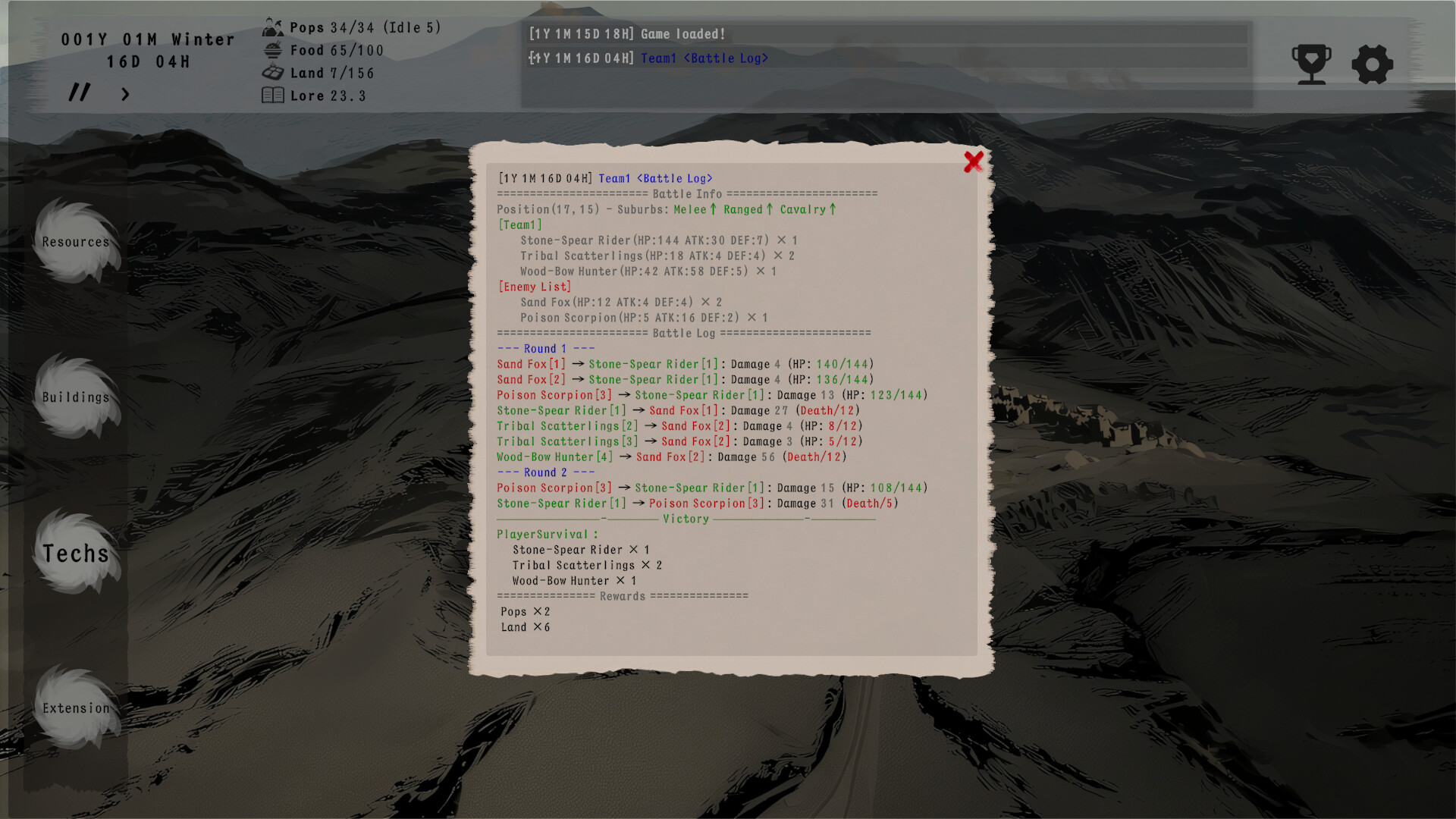Open the Lore book icon
Viewport: 1456px width, 819px height.
point(273,95)
